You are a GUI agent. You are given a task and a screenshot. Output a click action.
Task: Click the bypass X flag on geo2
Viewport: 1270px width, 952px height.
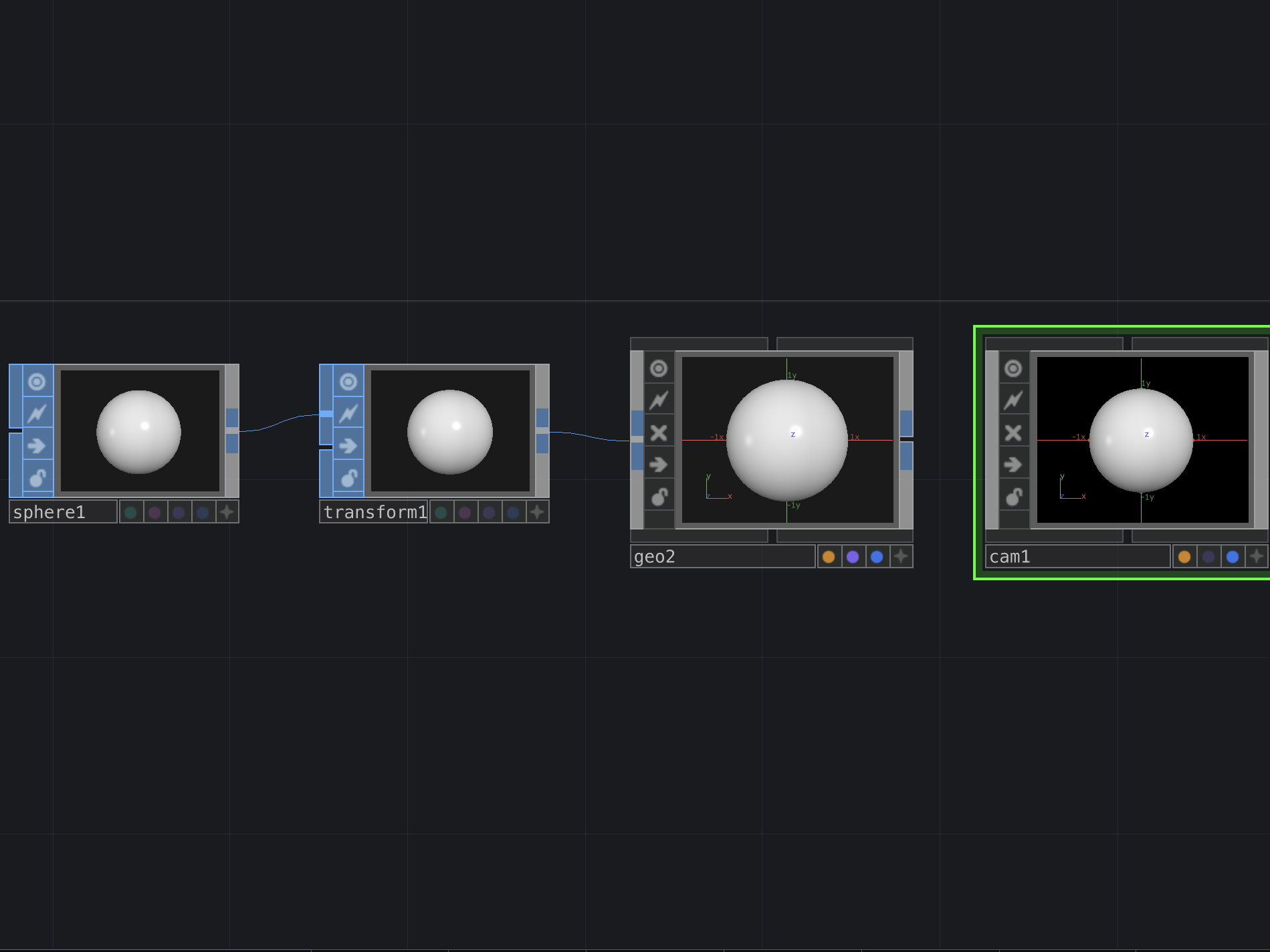(659, 433)
